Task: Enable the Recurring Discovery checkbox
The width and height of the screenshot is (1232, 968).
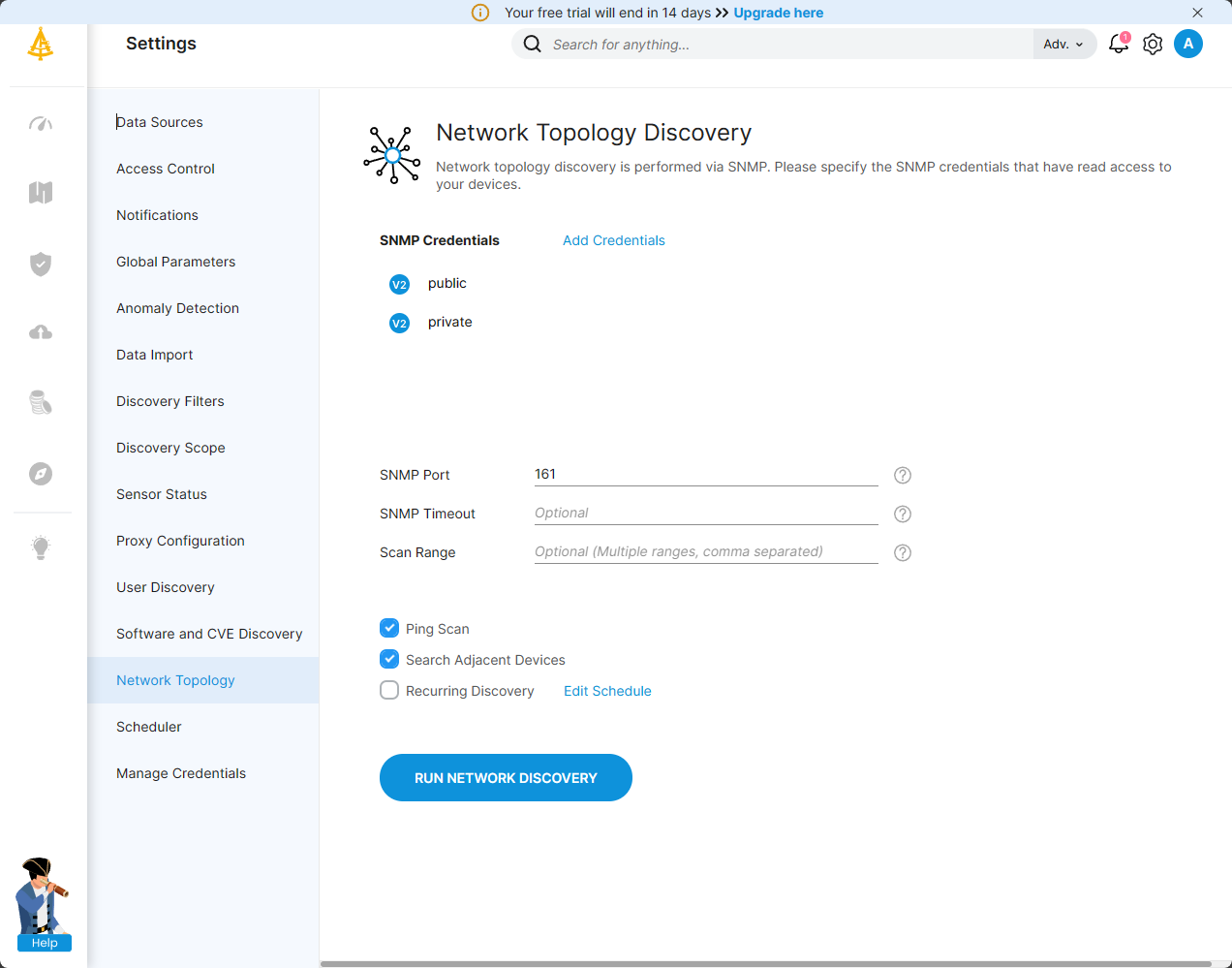Action: (x=389, y=690)
